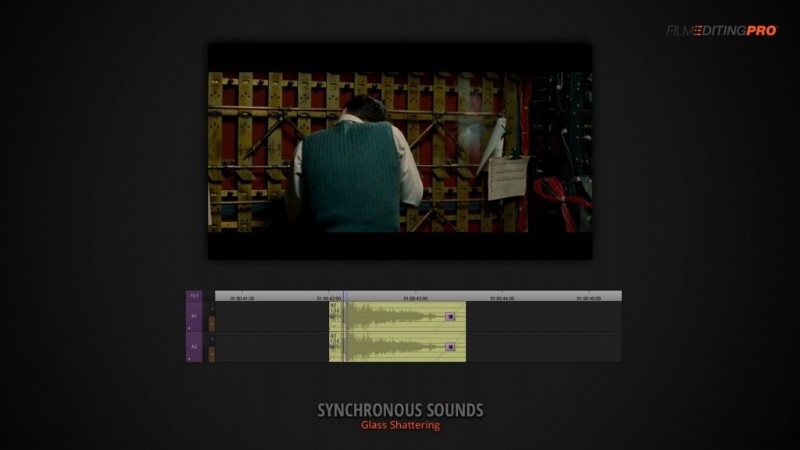The width and height of the screenshot is (800, 450).
Task: Click ruler at timecode 01:00:43:00
Action: click(415, 298)
